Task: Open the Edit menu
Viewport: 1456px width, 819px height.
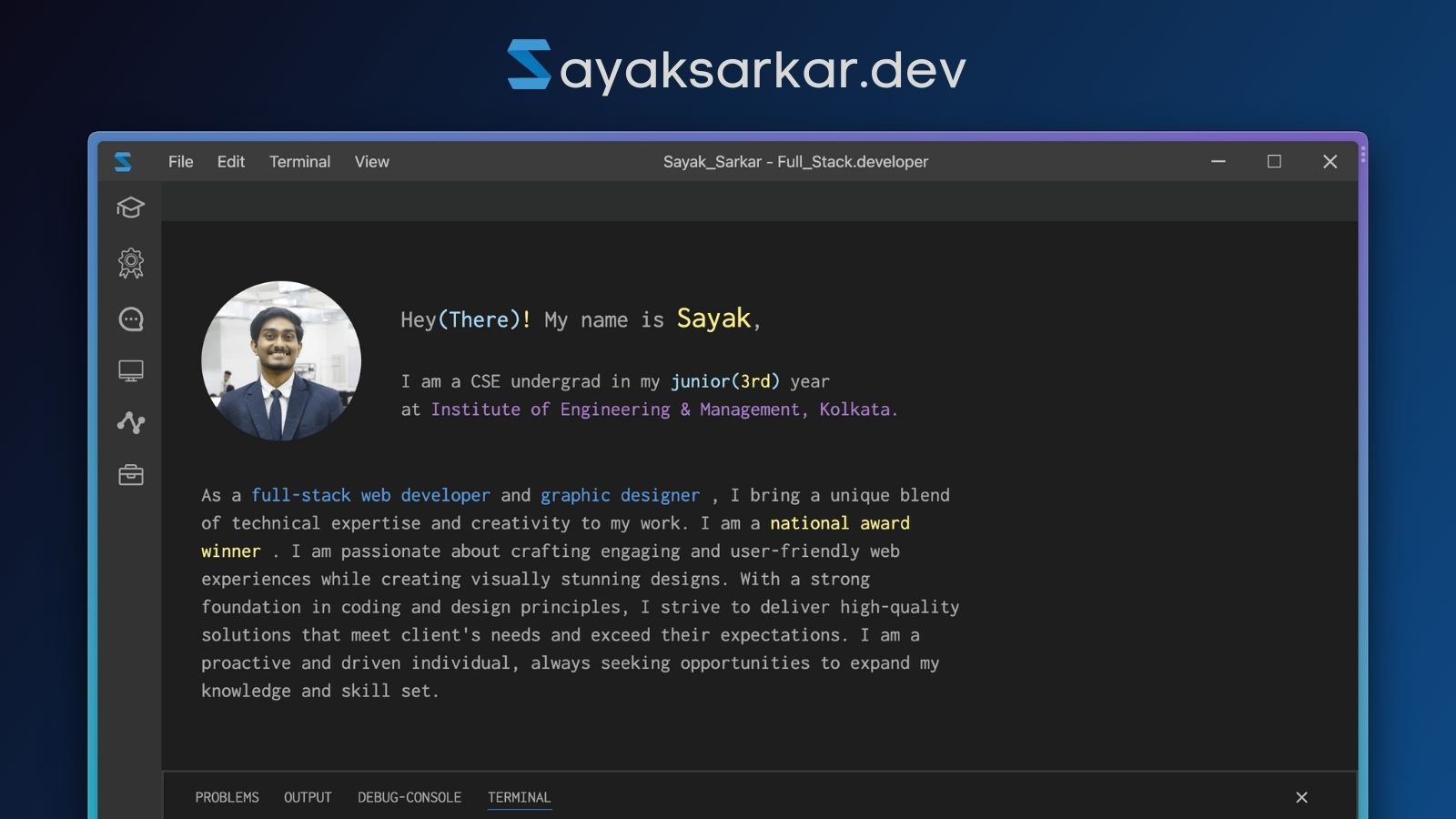Action: [230, 161]
